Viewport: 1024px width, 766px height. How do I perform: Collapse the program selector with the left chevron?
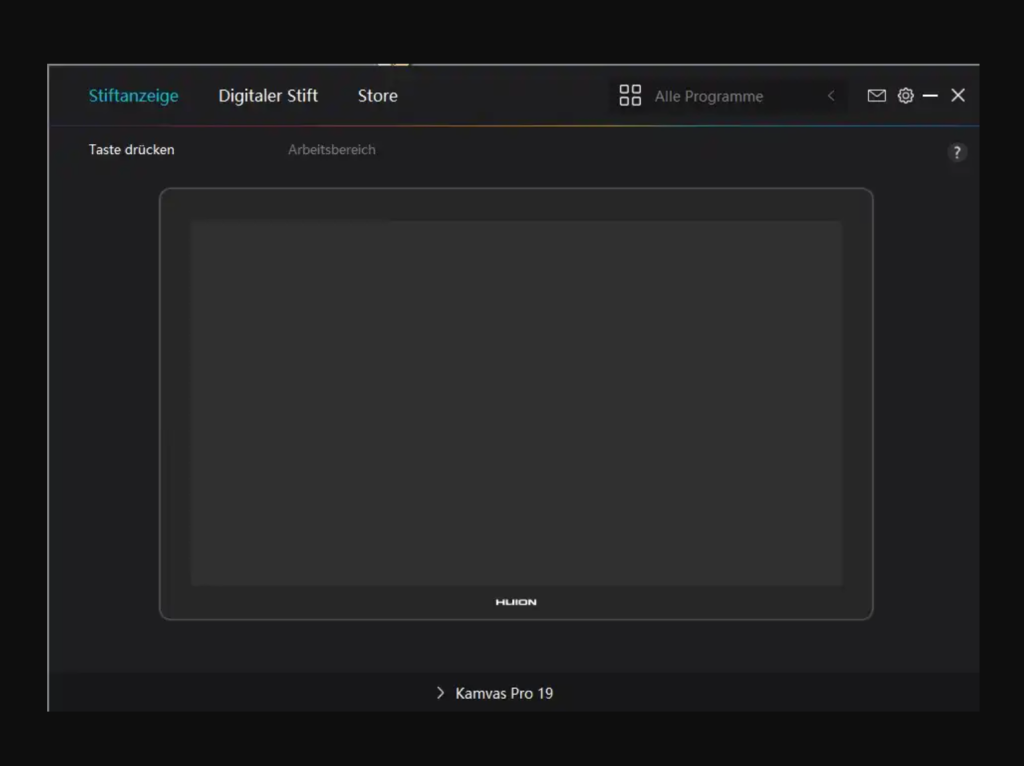click(x=830, y=95)
